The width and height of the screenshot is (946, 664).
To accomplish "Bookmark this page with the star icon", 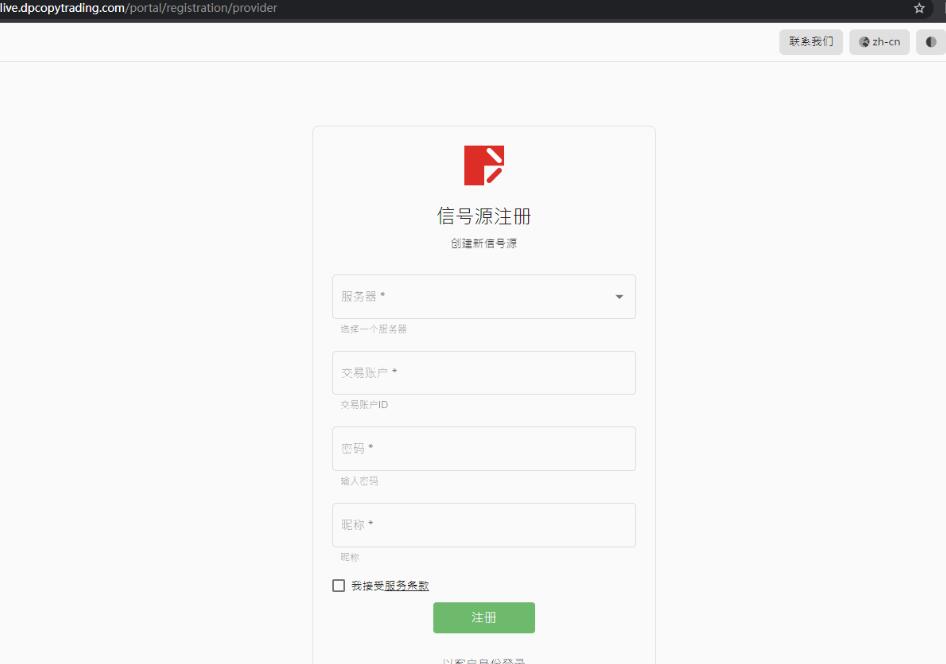I will click(x=919, y=8).
